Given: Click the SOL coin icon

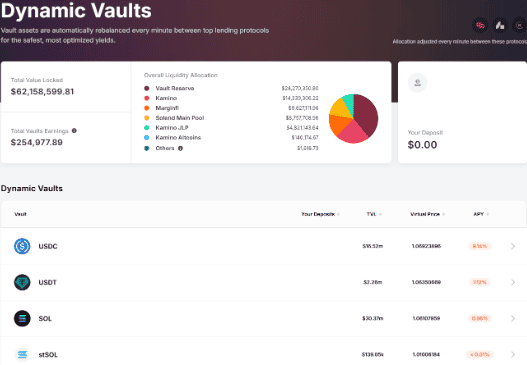Looking at the screenshot, I should (22, 318).
